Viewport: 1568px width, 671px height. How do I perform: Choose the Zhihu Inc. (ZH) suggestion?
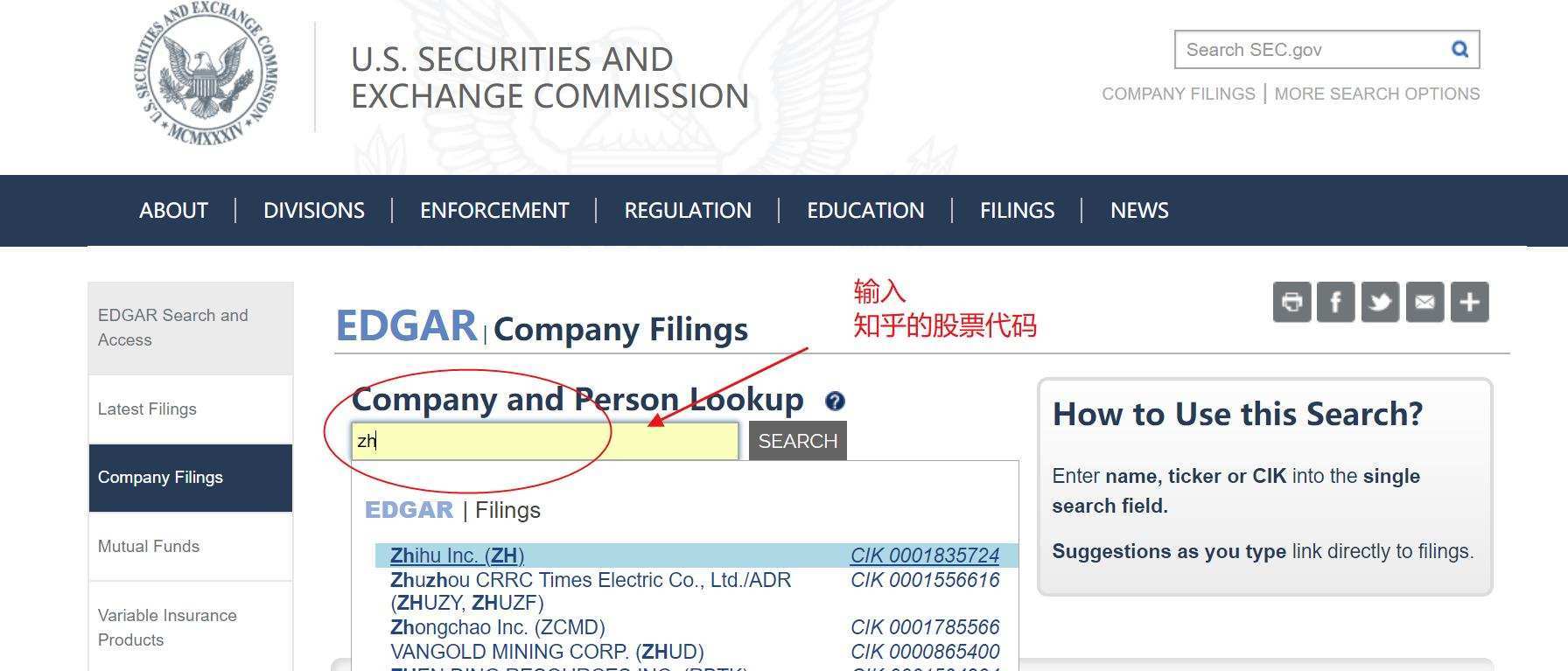pos(457,556)
